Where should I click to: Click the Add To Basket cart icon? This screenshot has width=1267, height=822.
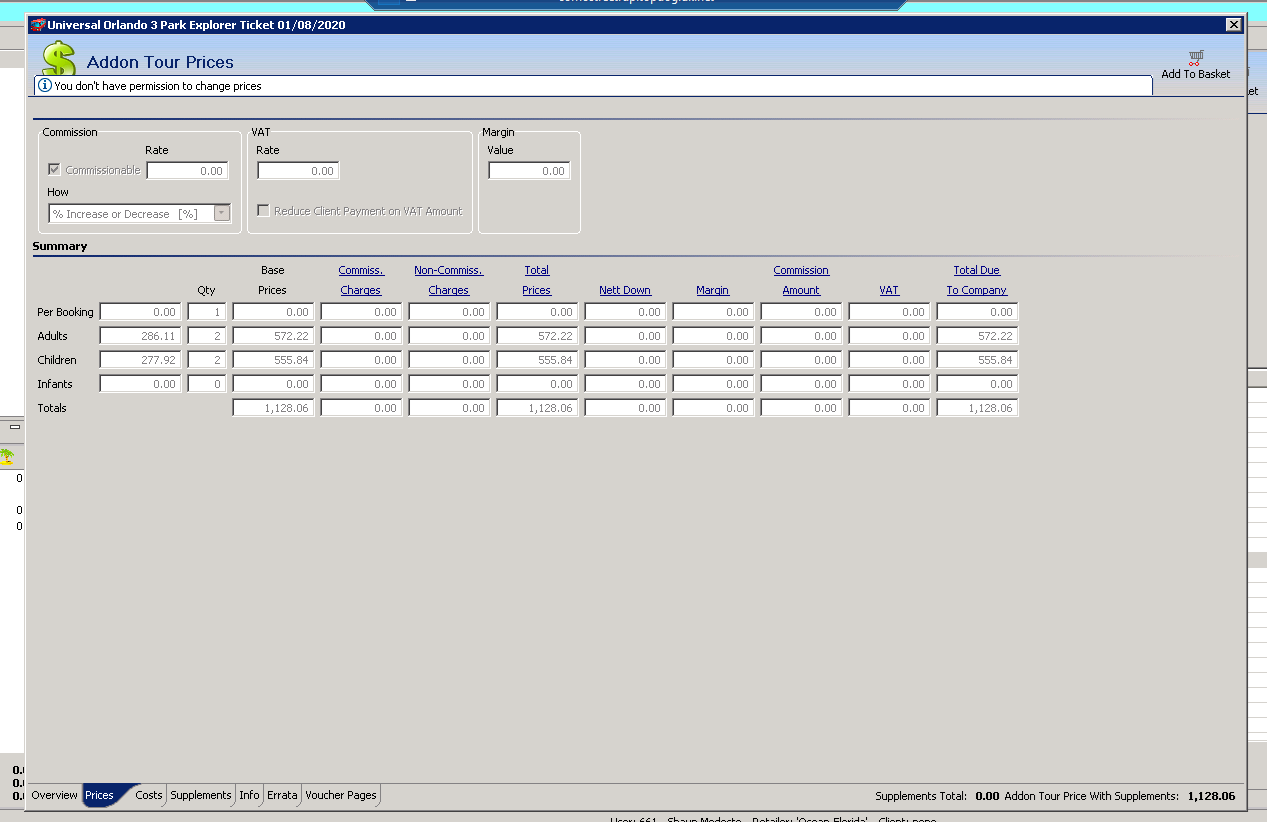[1195, 58]
